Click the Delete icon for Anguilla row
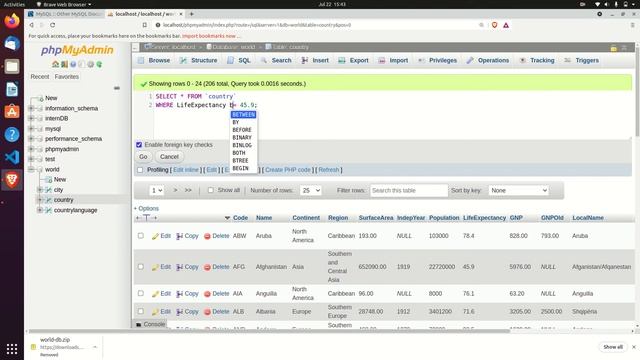Screen dimensions: 640x360 tap(207, 293)
